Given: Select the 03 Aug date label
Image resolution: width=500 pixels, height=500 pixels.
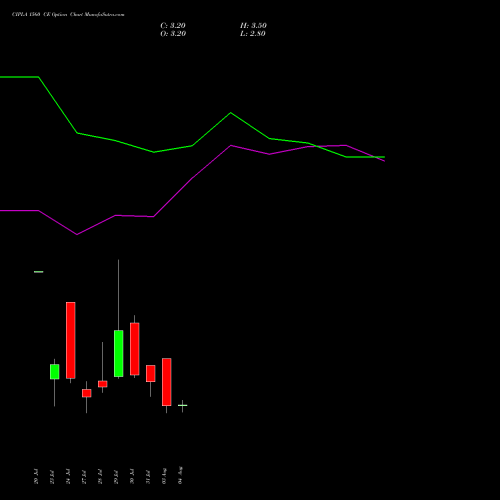Looking at the screenshot, I should tap(164, 476).
